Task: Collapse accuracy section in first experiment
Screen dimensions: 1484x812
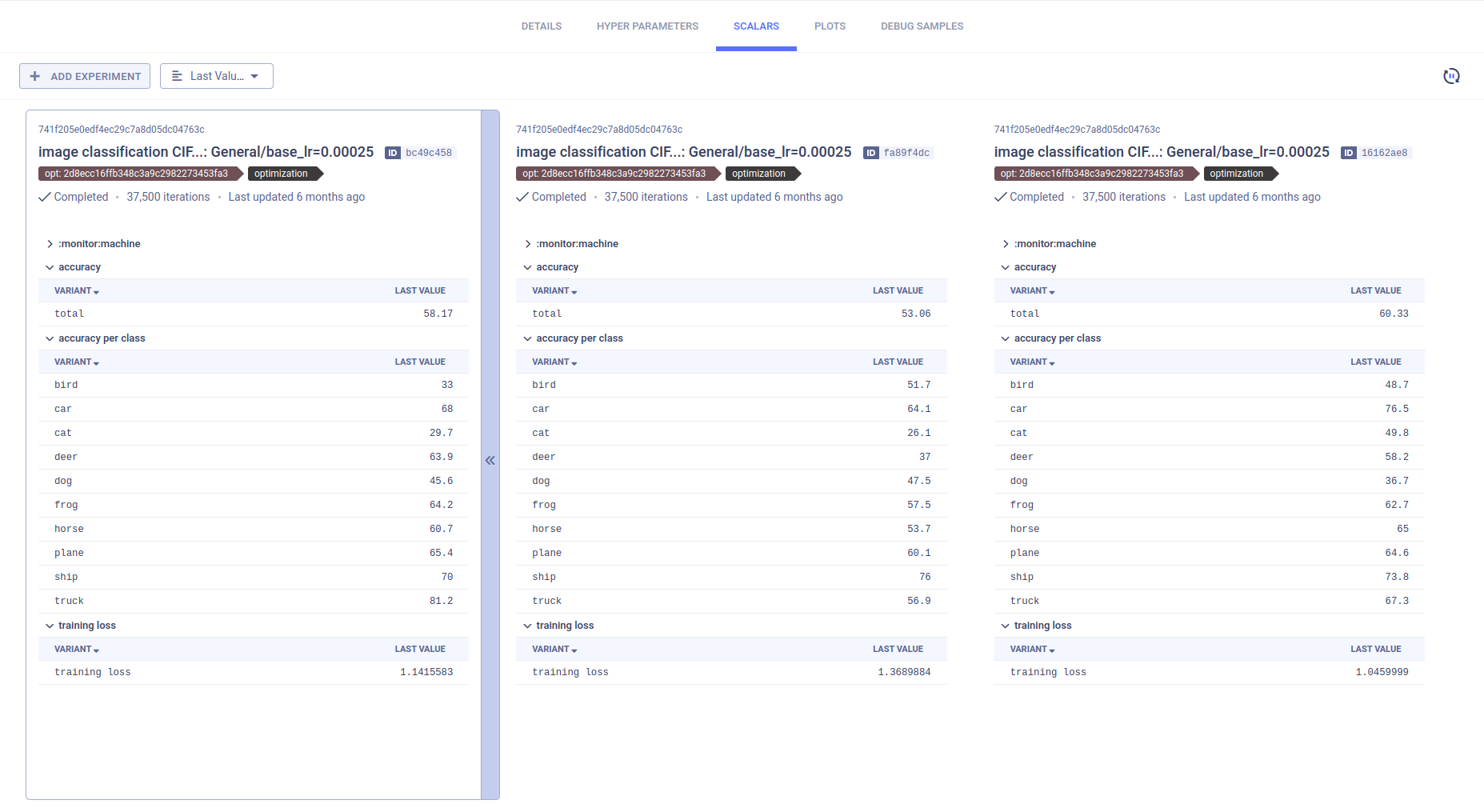Action: (50, 267)
